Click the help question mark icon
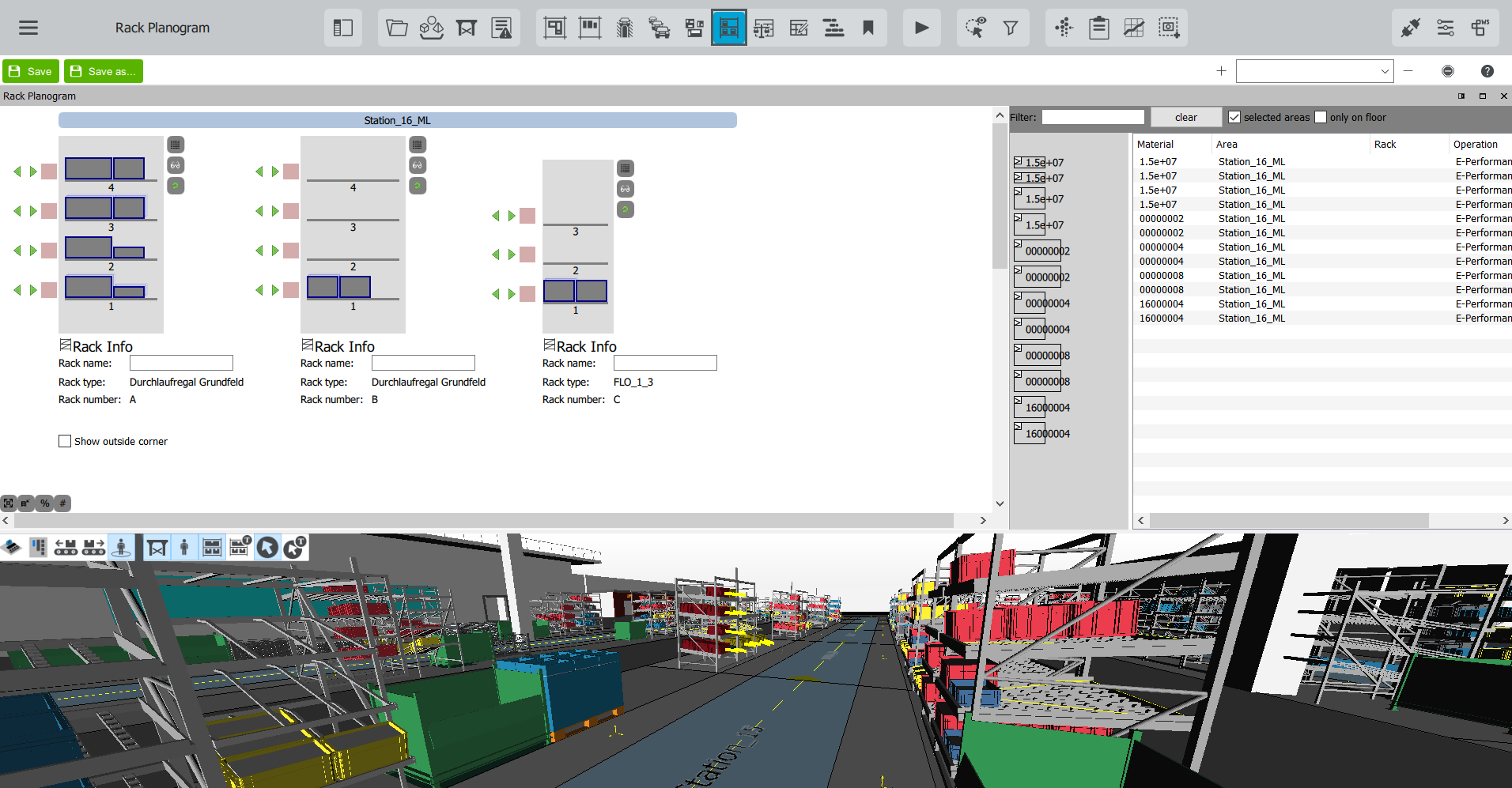Viewport: 1512px width, 788px height. pos(1487,71)
